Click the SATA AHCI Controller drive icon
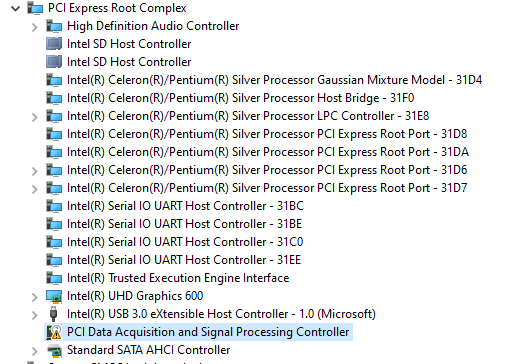 coord(54,350)
